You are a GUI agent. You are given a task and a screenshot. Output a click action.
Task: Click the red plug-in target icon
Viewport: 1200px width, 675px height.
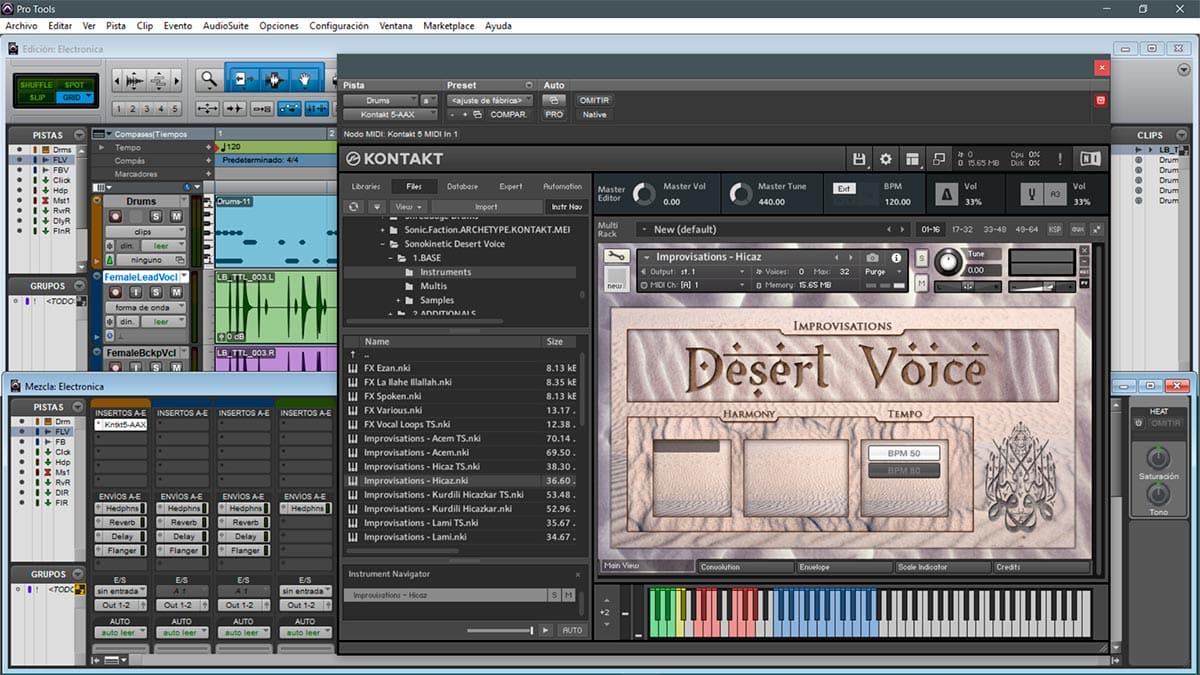(x=1101, y=100)
